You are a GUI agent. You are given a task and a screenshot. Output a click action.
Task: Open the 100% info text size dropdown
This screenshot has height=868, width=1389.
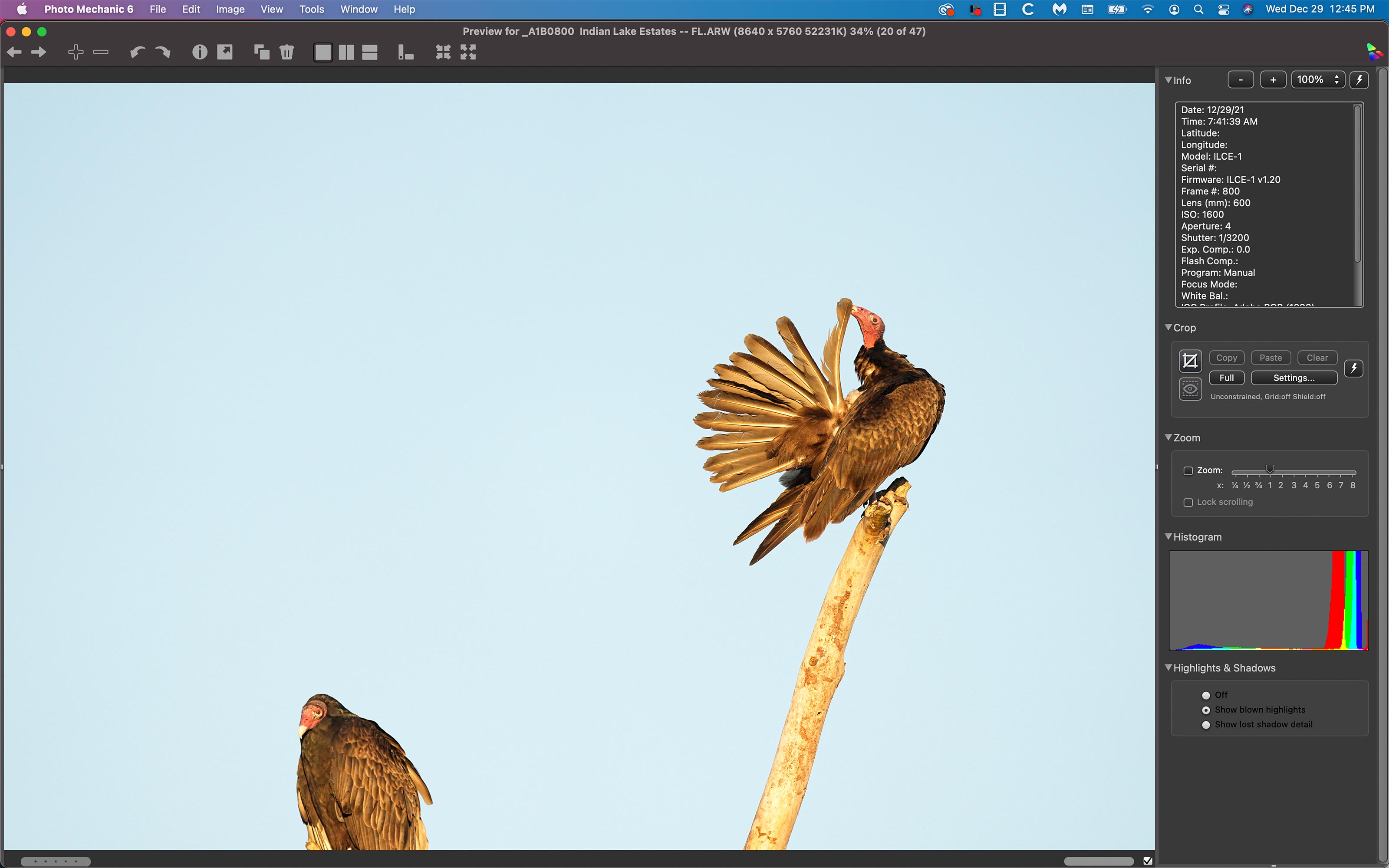pyautogui.click(x=1318, y=80)
